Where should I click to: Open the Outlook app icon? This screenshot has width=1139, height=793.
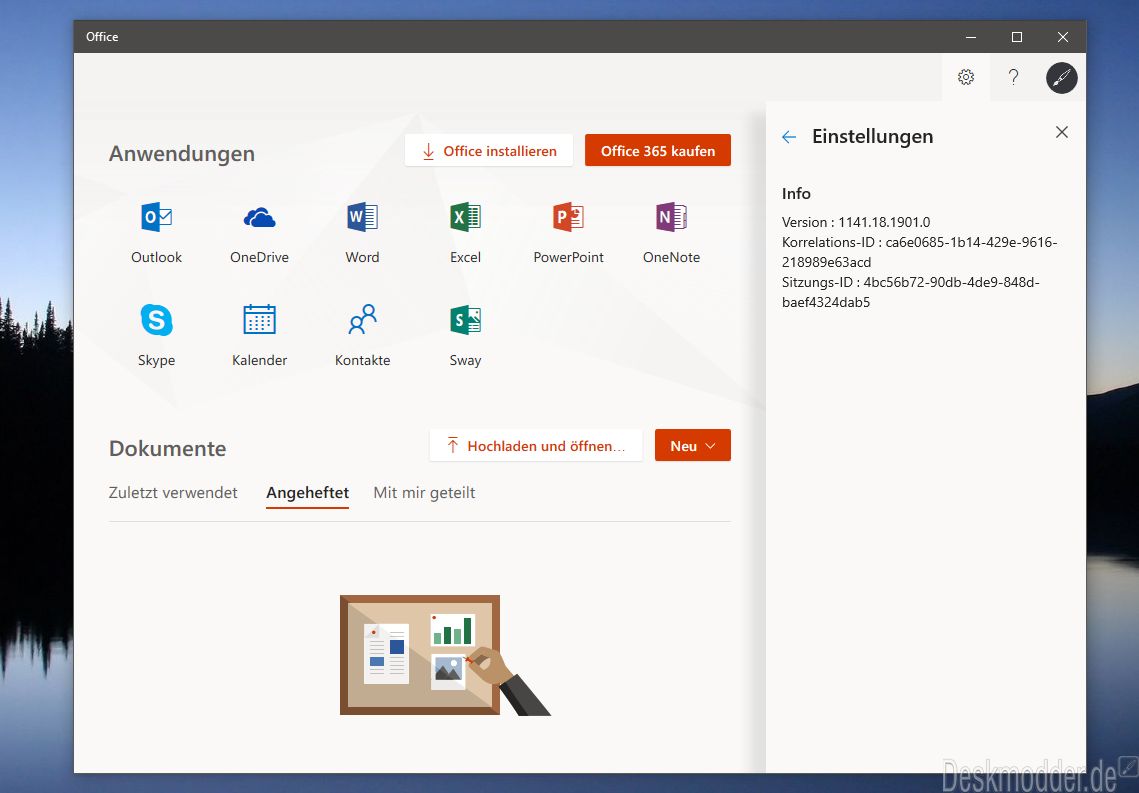[x=156, y=217]
